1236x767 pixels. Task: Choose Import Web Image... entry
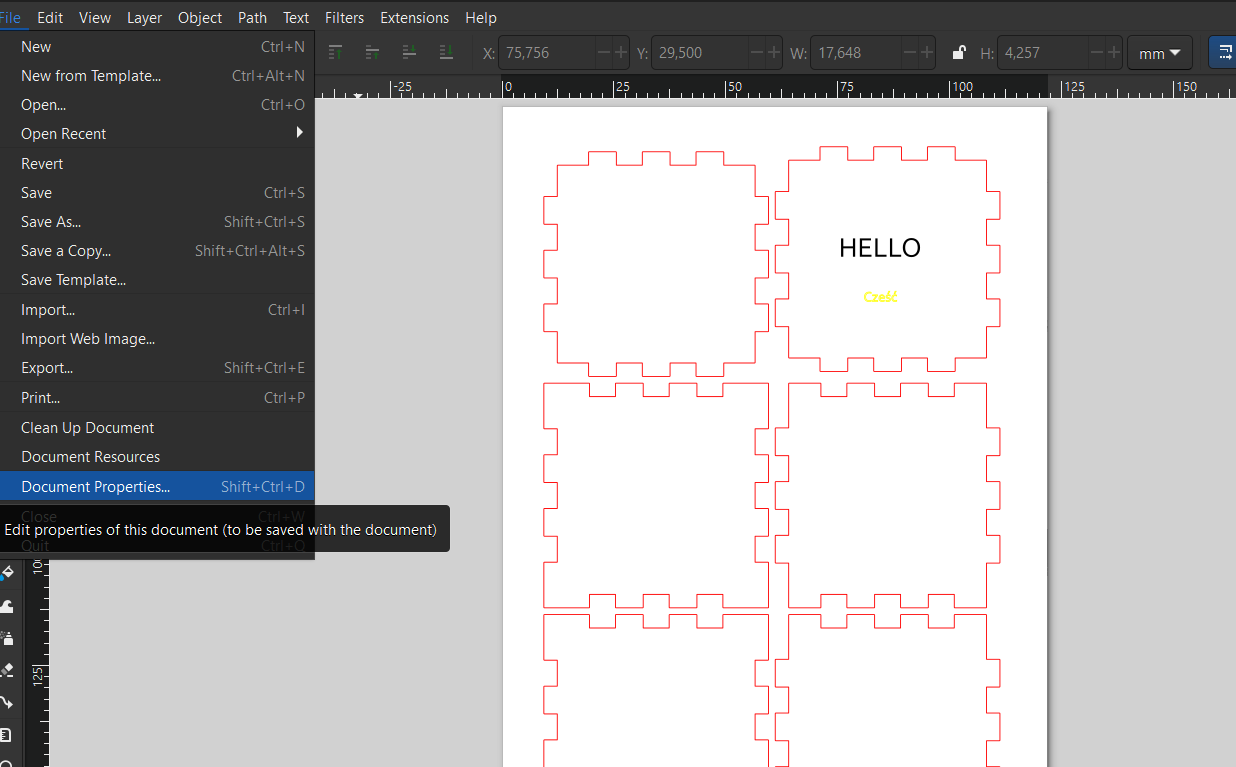pos(157,338)
